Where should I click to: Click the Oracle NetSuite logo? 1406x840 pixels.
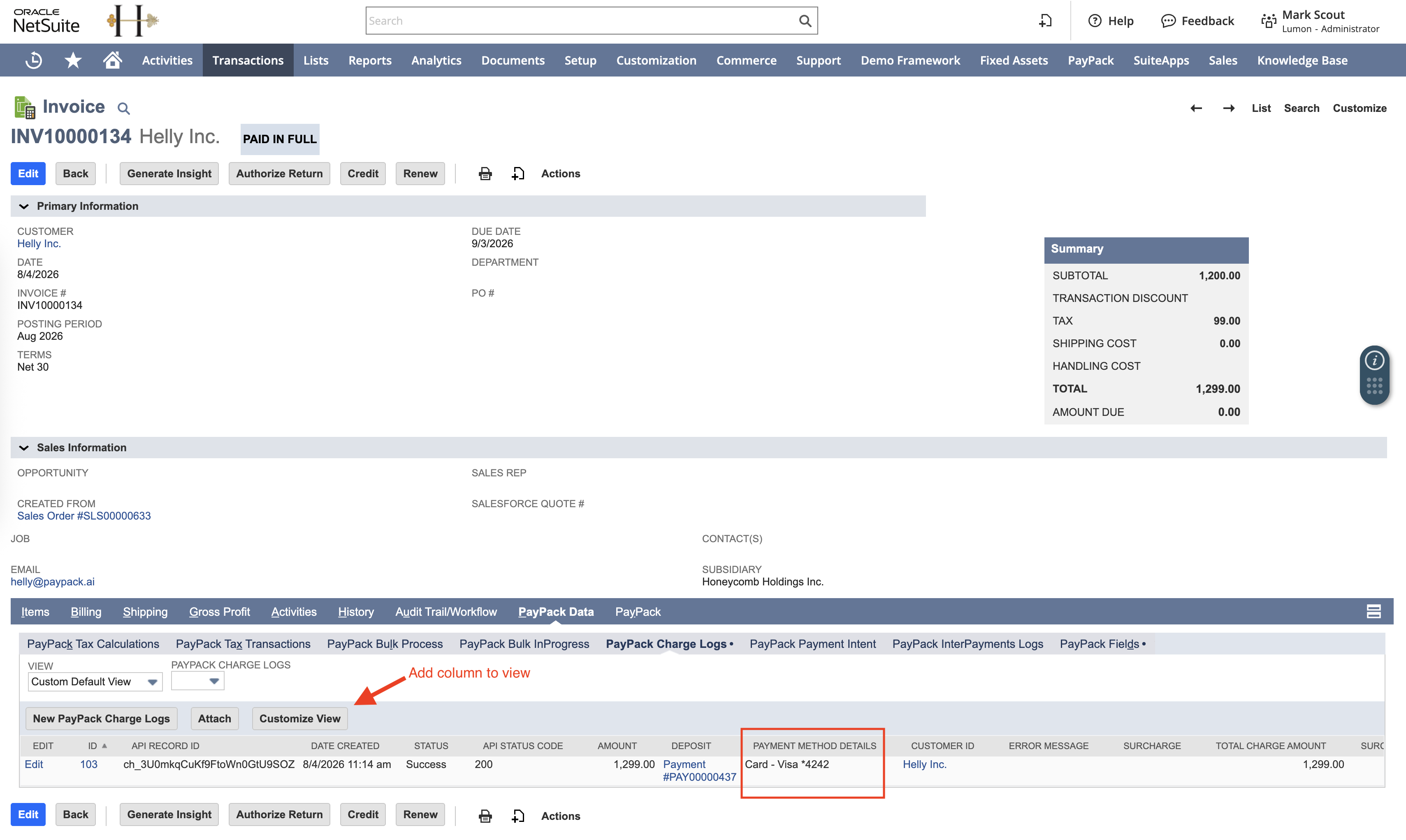point(46,21)
